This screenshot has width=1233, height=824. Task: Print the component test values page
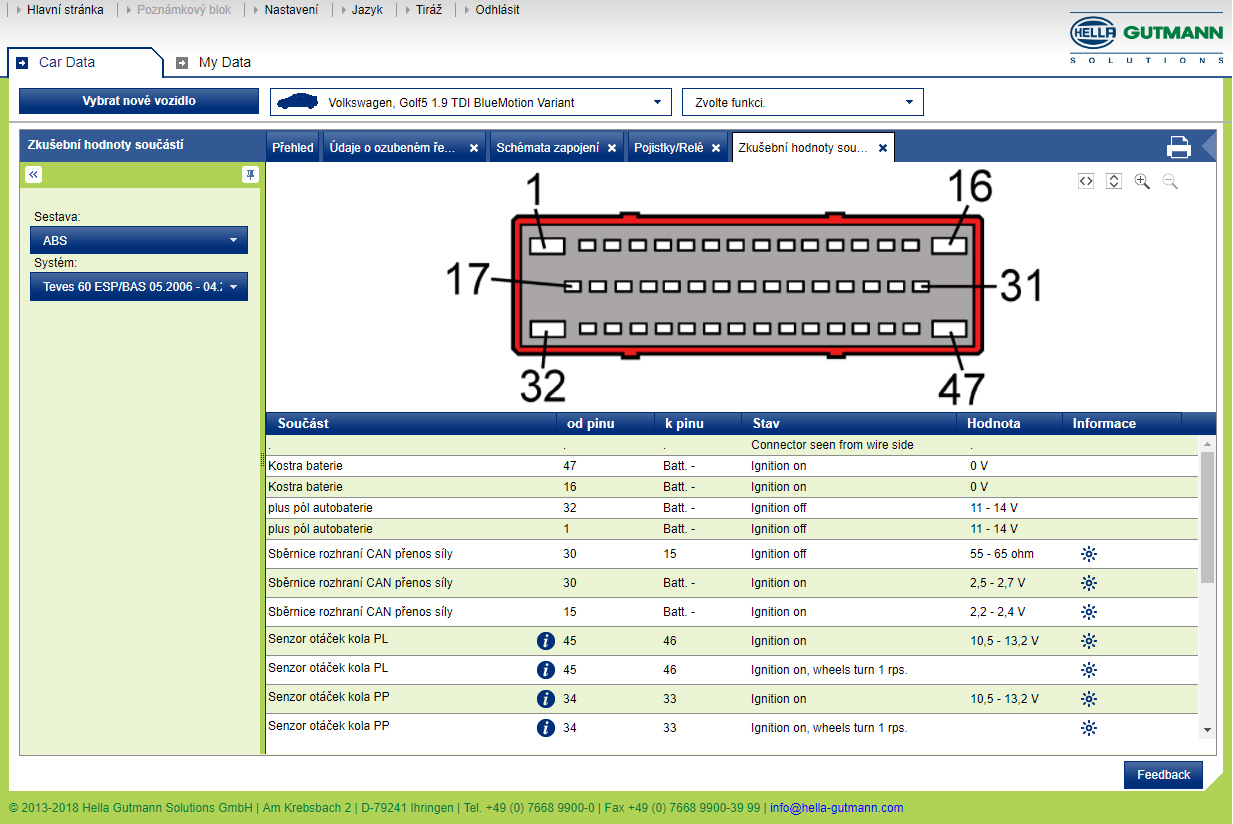tap(1179, 147)
